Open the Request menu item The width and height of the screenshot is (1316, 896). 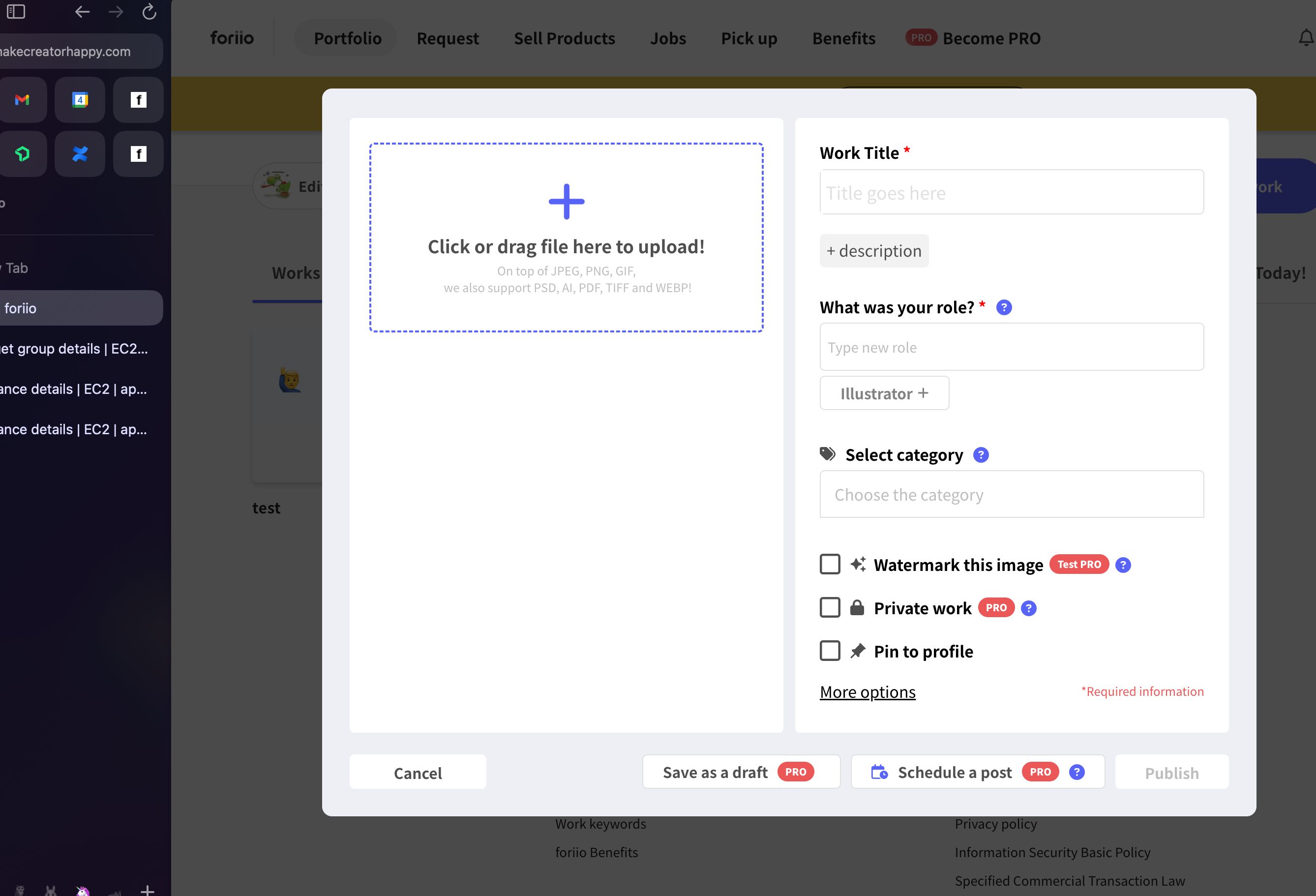pyautogui.click(x=448, y=38)
